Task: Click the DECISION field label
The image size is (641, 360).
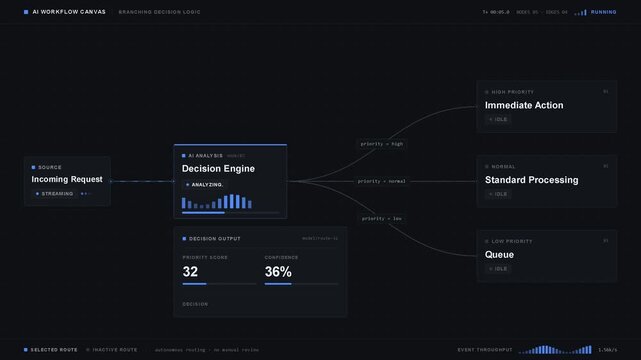Action: [x=195, y=304]
